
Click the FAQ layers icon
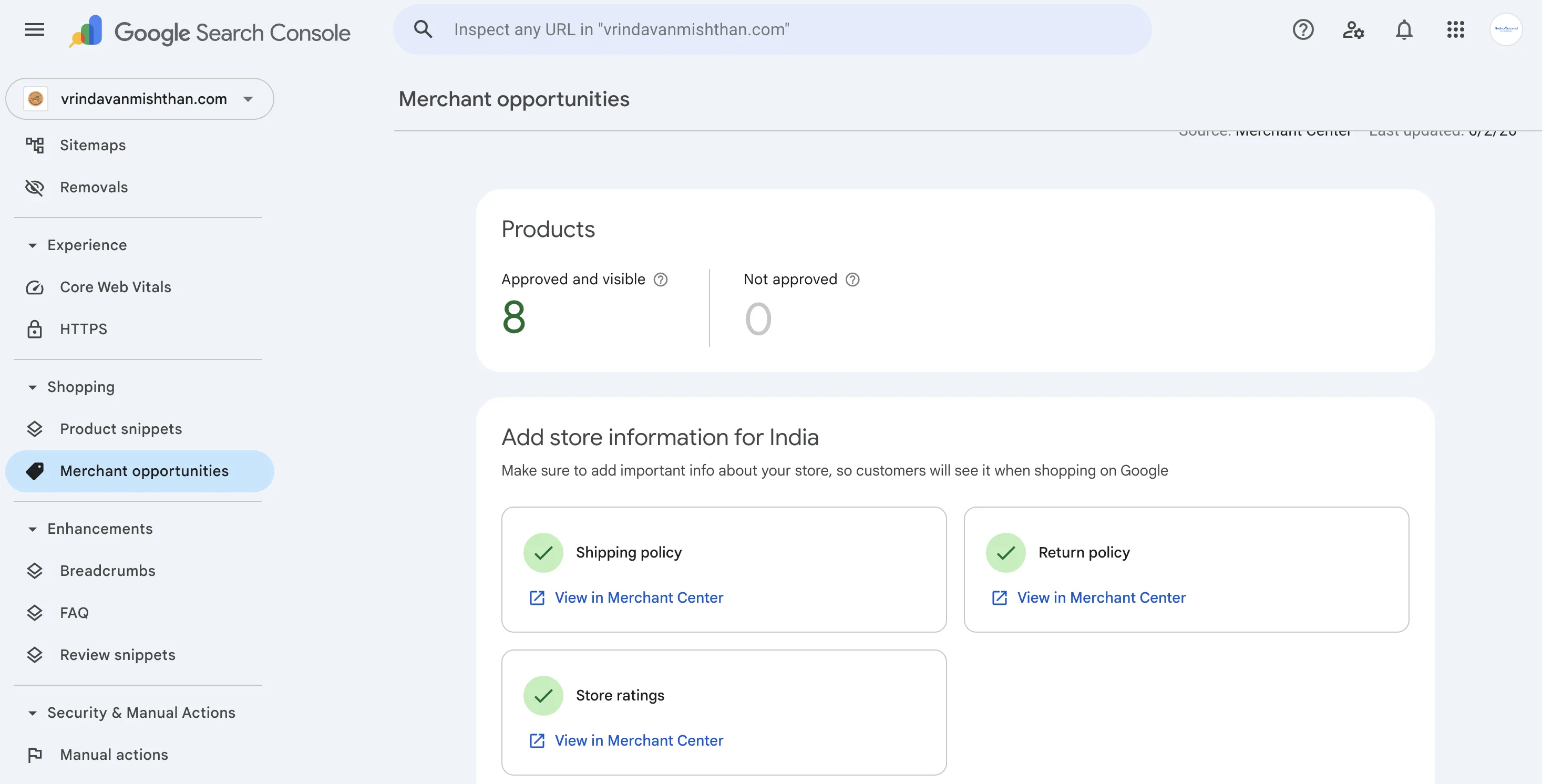coord(35,613)
